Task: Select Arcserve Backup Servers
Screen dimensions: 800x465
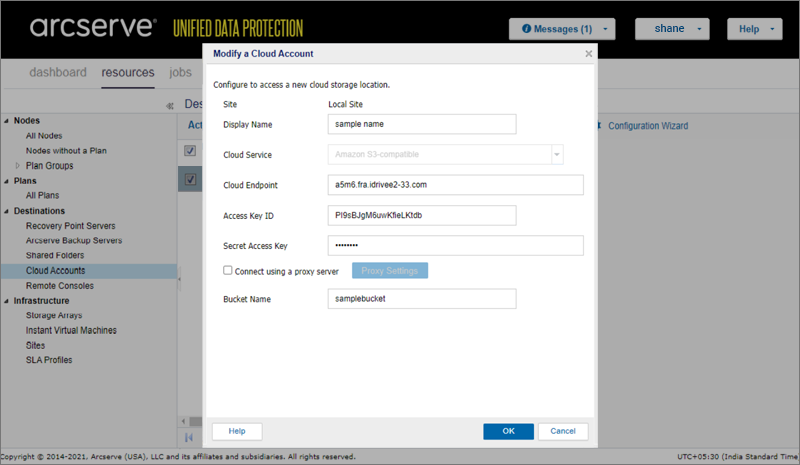Action: click(74, 240)
